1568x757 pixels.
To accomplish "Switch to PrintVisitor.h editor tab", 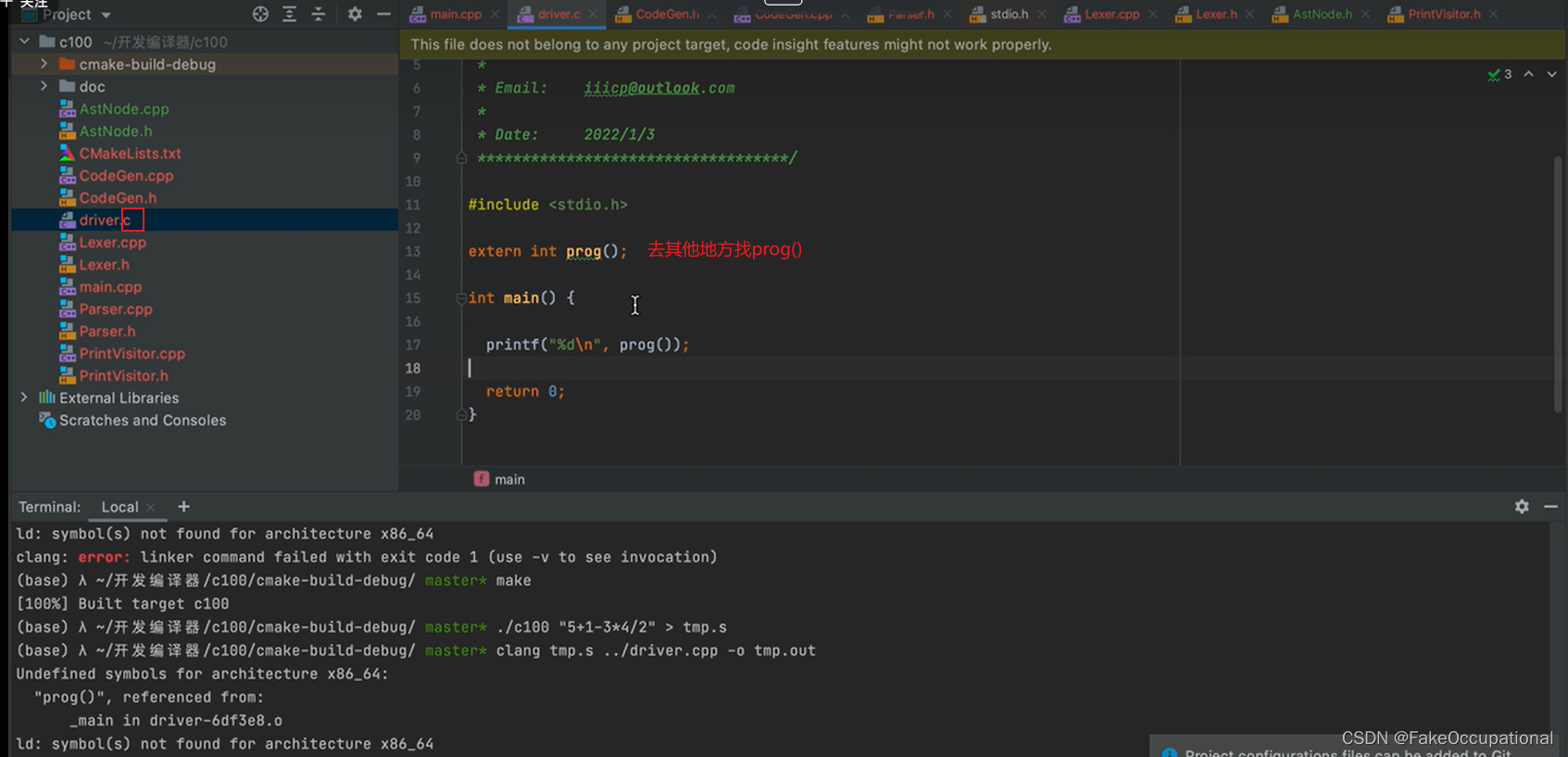I will 1443,14.
